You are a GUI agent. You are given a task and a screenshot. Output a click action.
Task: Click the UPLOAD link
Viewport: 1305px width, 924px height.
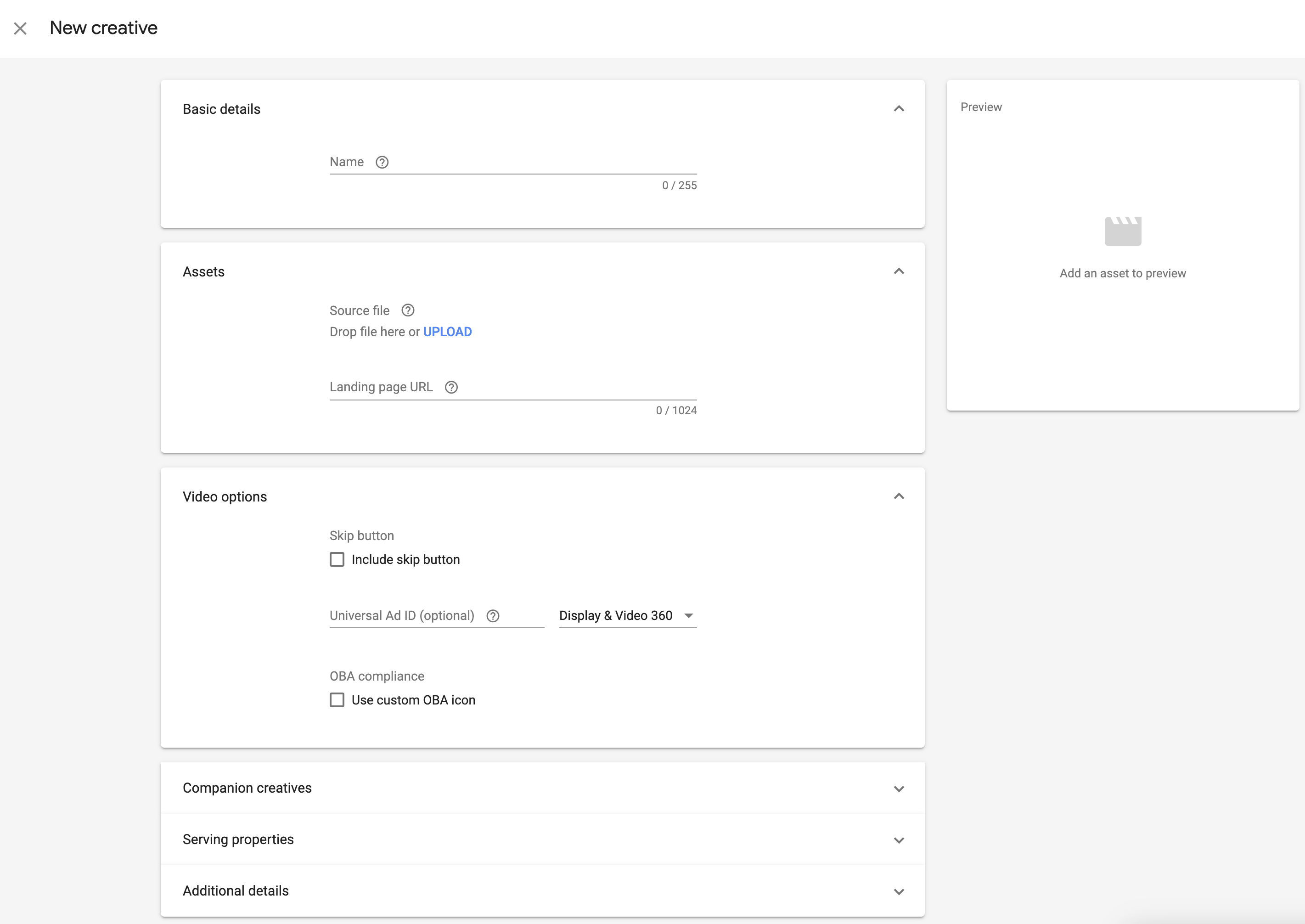pos(447,332)
